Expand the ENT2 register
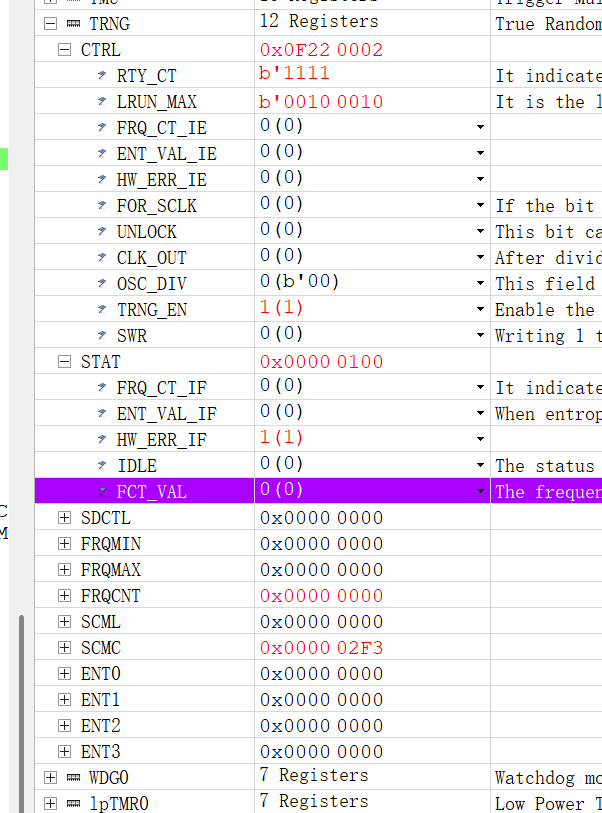This screenshot has height=813, width=602. pyautogui.click(x=64, y=725)
